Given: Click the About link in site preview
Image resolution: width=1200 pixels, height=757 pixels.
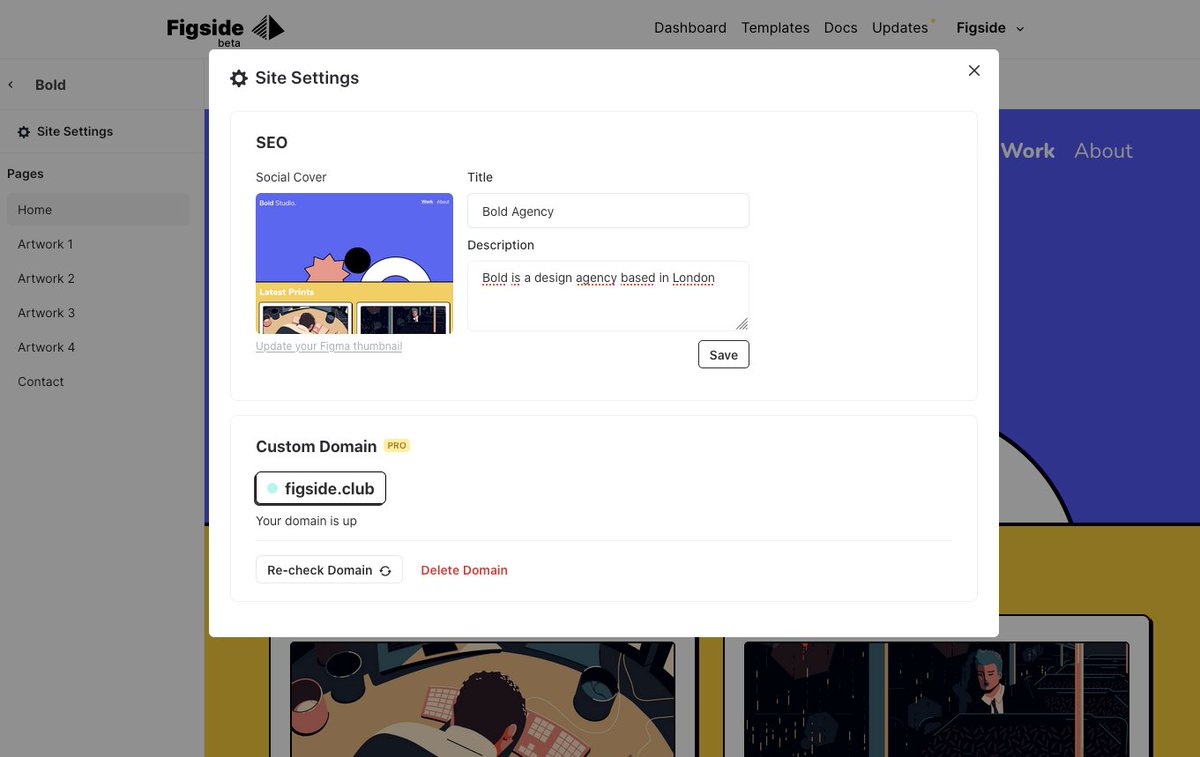Looking at the screenshot, I should [1103, 151].
